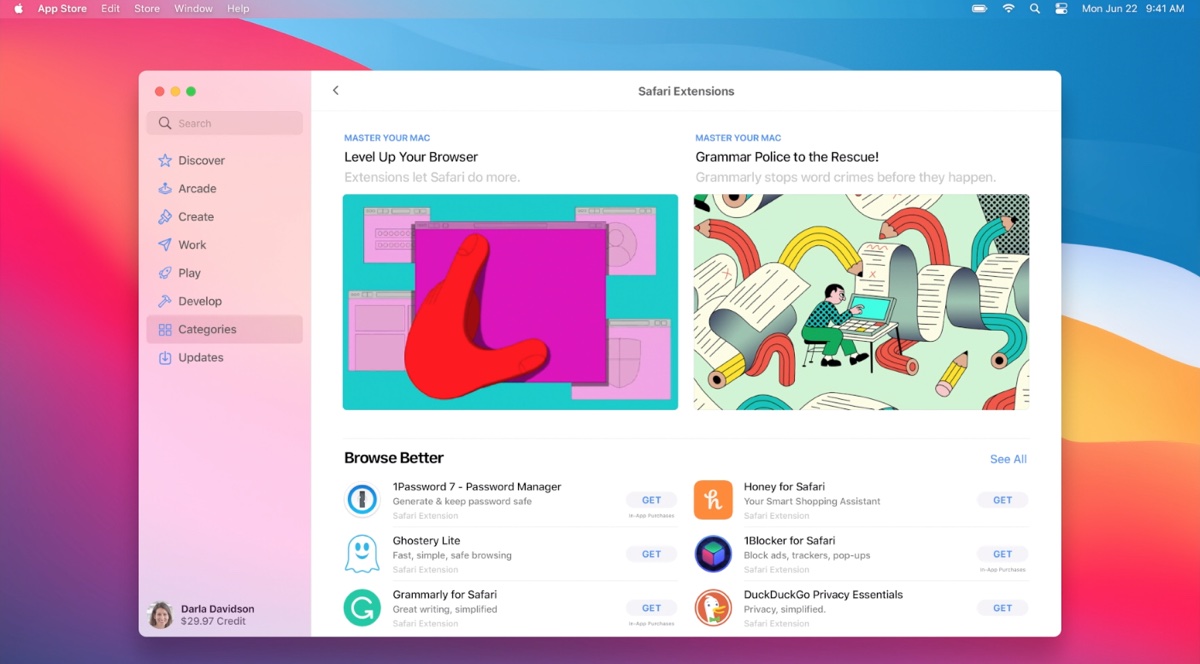
Task: Open the Window menu
Action: point(193,8)
